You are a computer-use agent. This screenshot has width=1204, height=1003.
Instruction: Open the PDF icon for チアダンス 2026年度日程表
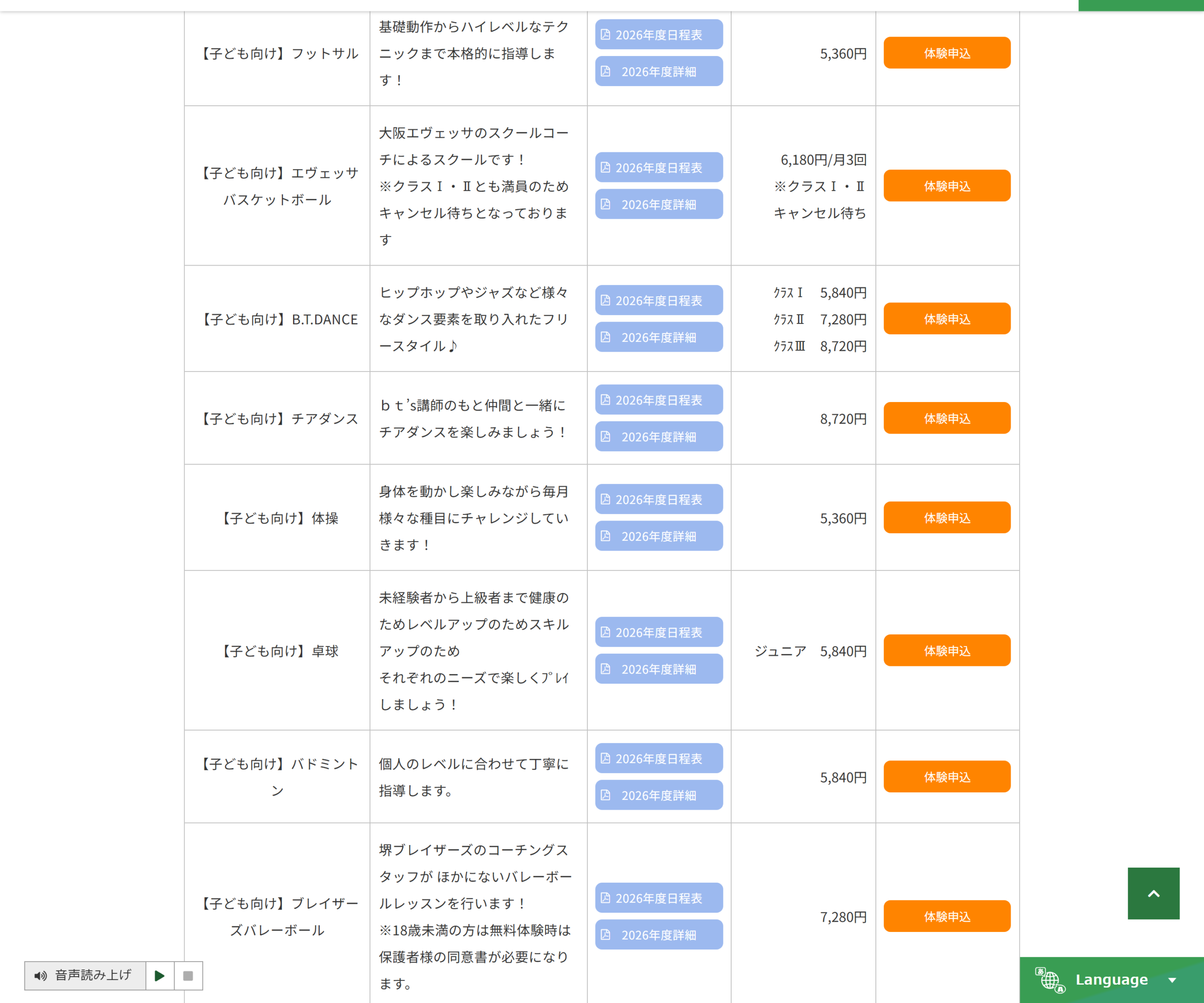point(605,400)
